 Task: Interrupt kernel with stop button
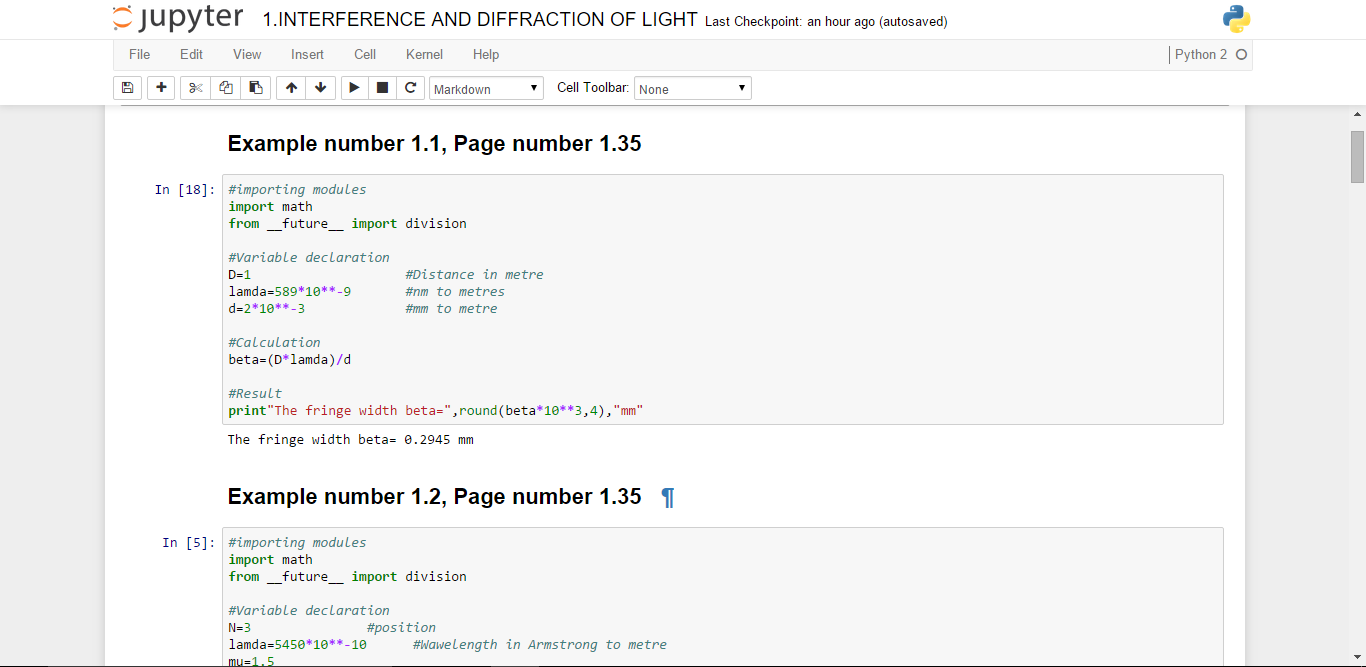point(382,88)
